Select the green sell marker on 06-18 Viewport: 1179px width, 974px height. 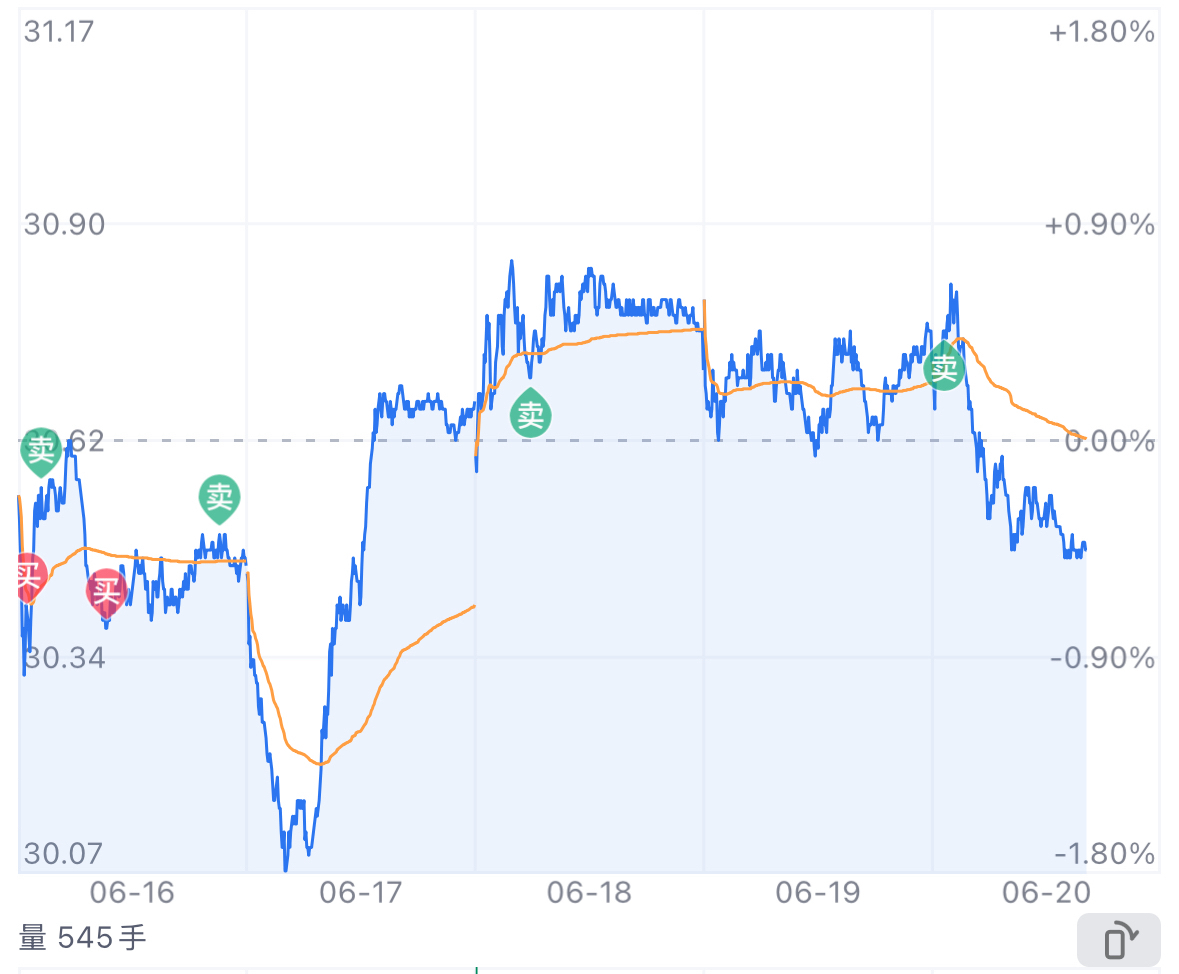click(531, 413)
